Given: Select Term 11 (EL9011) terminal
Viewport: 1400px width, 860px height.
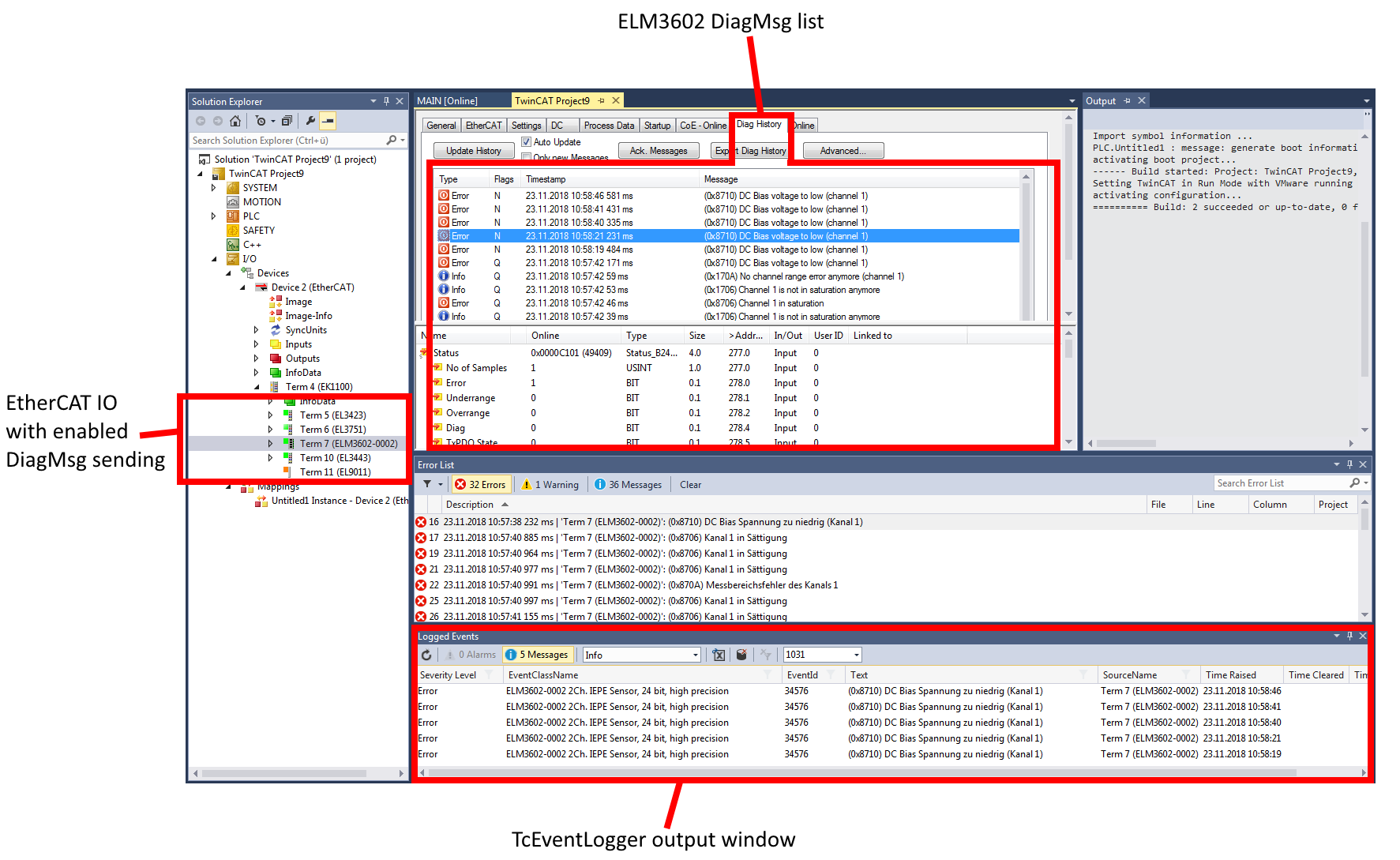Looking at the screenshot, I should point(335,472).
